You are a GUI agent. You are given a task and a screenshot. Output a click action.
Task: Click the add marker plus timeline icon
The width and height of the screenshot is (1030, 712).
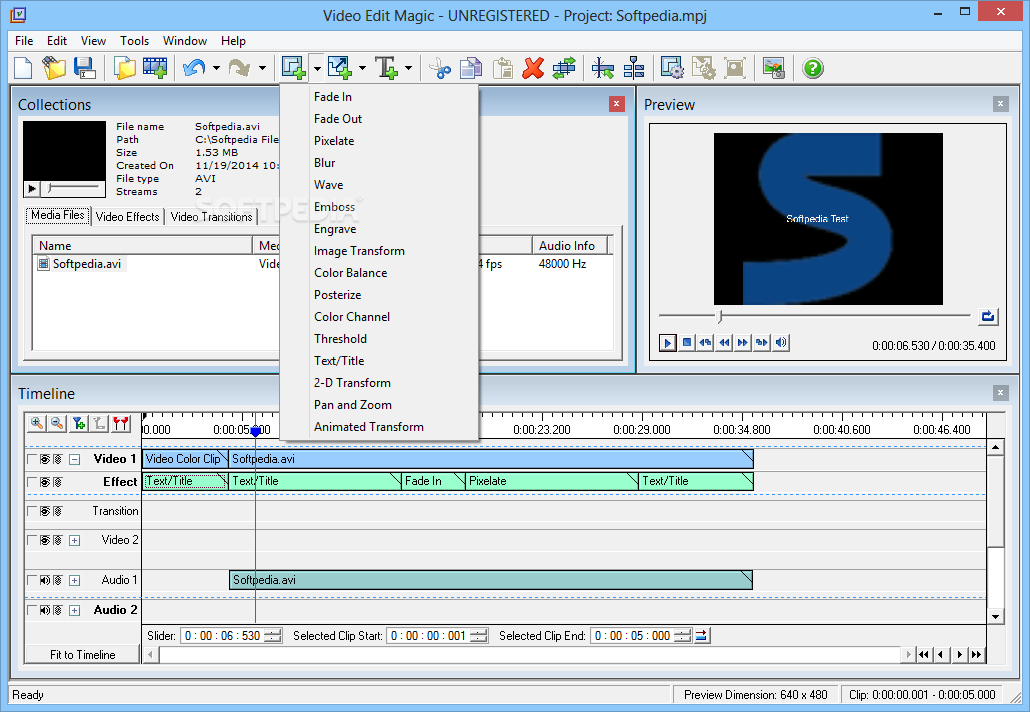(x=79, y=424)
